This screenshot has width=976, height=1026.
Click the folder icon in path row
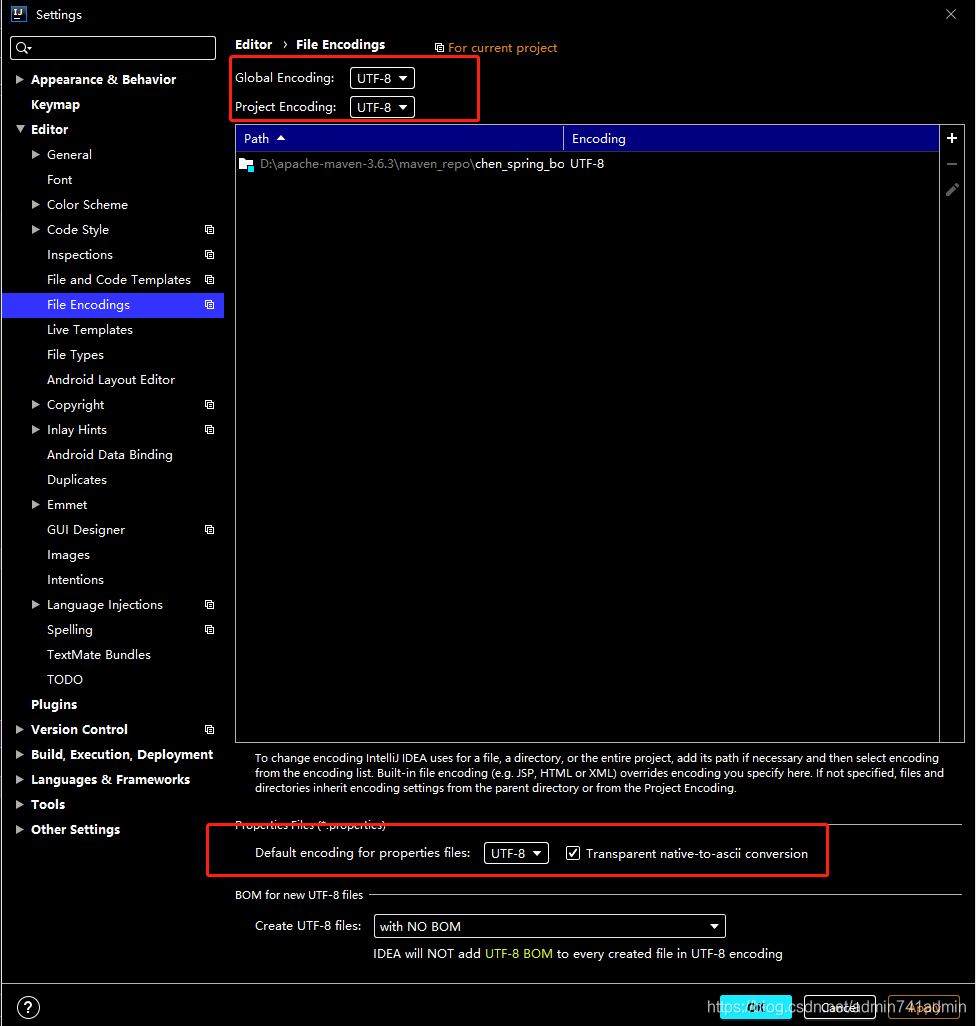click(x=246, y=164)
